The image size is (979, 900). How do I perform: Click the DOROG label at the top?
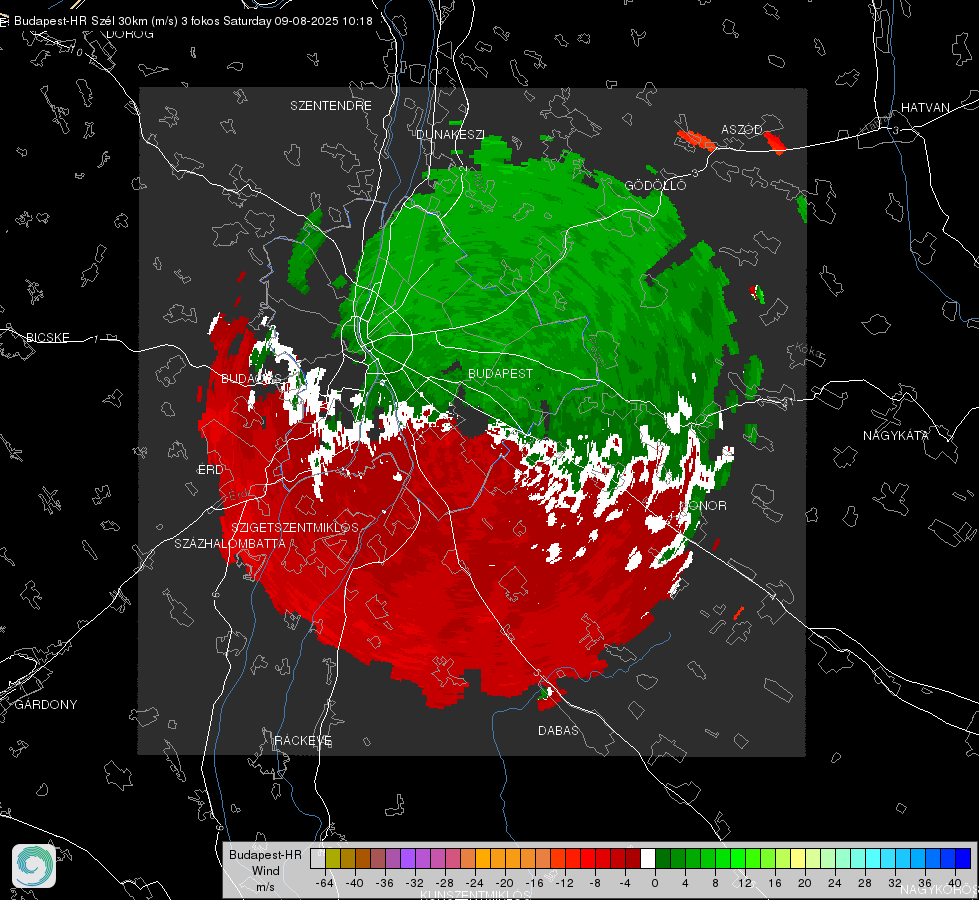(130, 34)
